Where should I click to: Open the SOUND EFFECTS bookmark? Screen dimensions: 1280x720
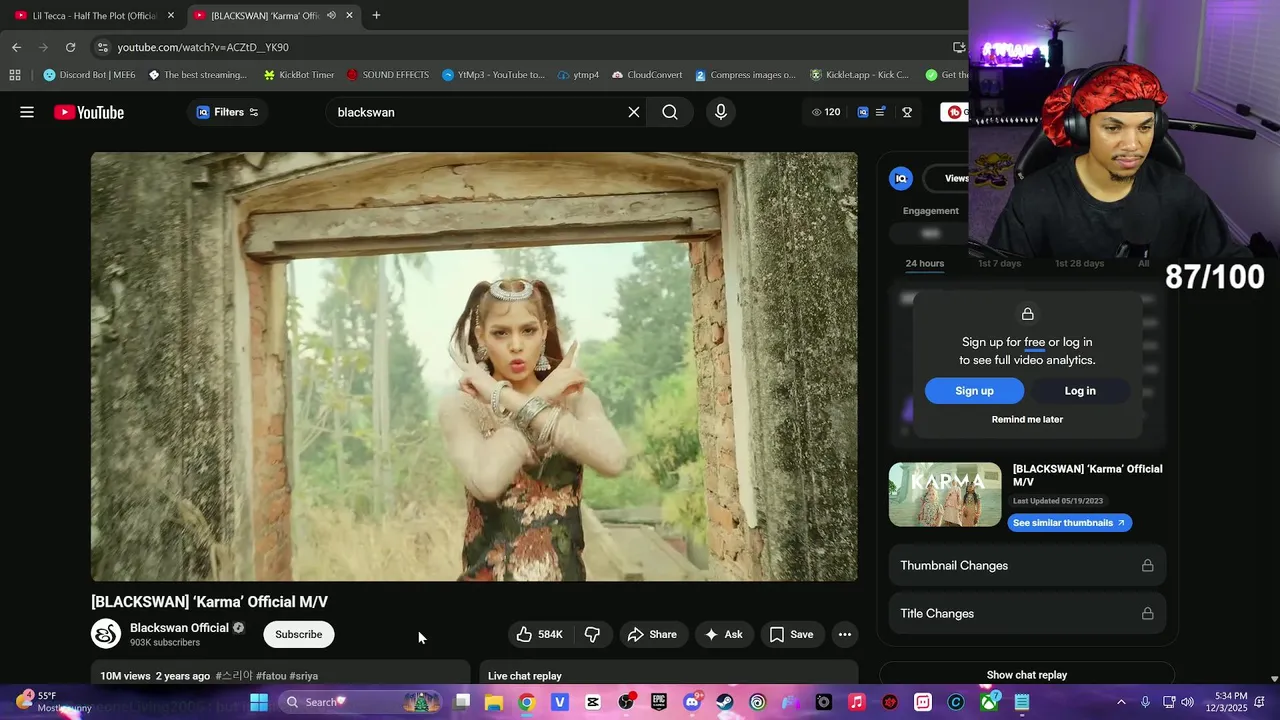[x=387, y=75]
